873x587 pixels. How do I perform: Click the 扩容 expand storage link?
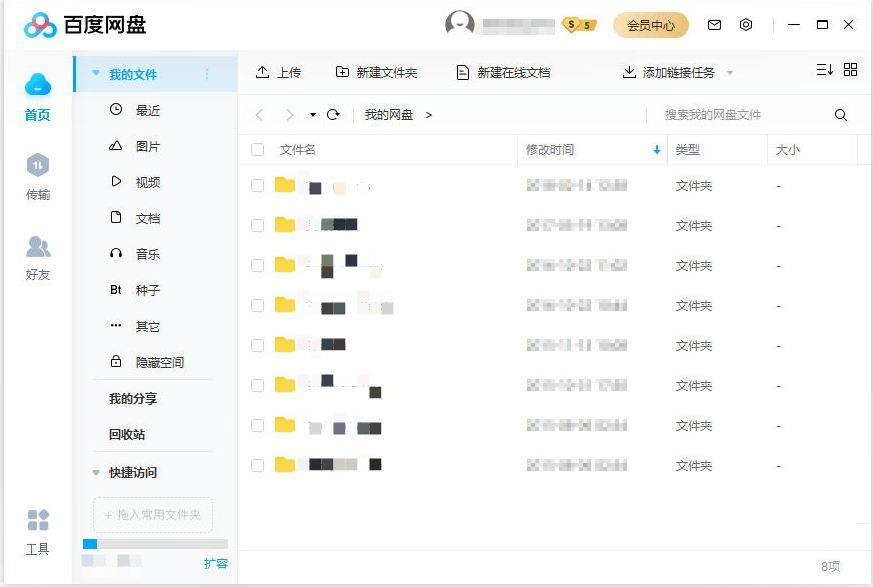tap(216, 564)
